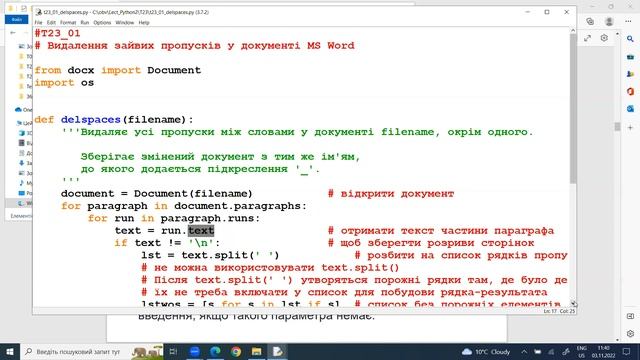Click the expand full-screen arrows icon in Edge

tap(587, 38)
